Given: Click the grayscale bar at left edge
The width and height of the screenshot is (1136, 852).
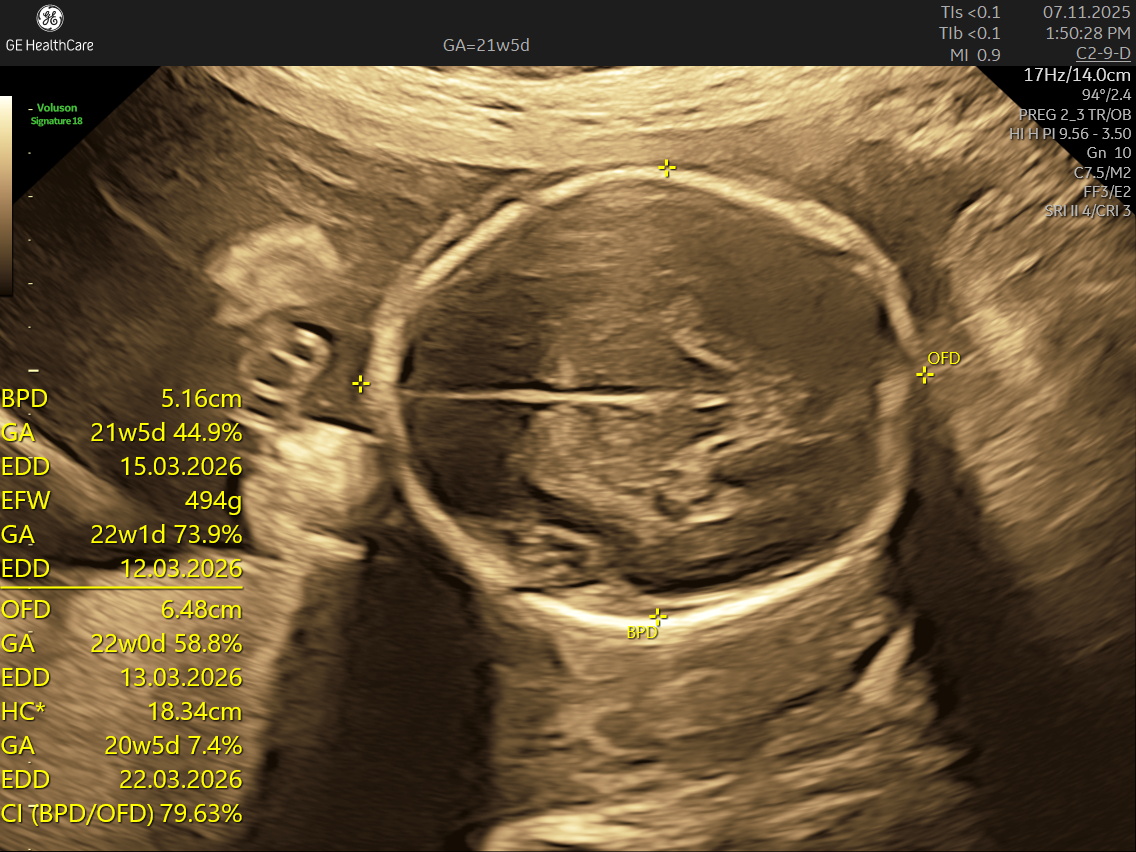Looking at the screenshot, I should (6, 194).
